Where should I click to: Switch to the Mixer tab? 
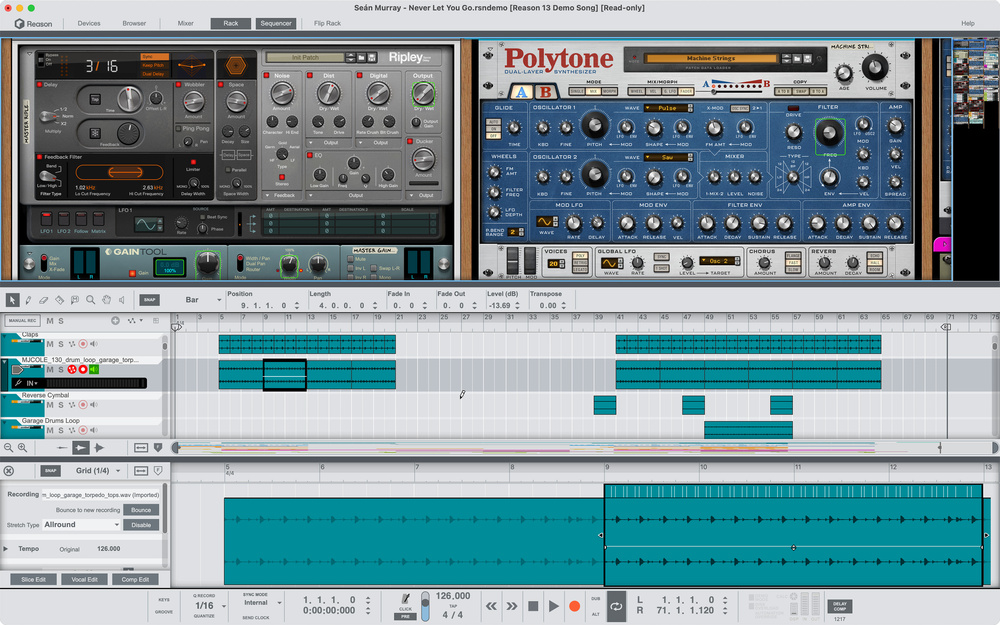186,23
